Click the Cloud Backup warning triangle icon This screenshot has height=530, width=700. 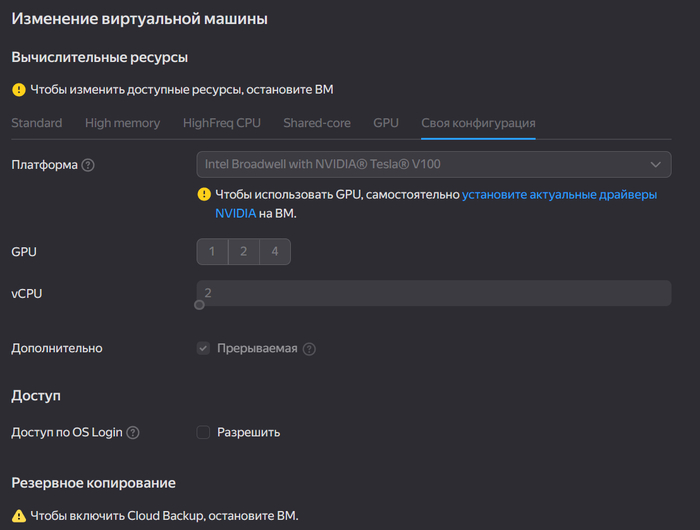coord(19,516)
